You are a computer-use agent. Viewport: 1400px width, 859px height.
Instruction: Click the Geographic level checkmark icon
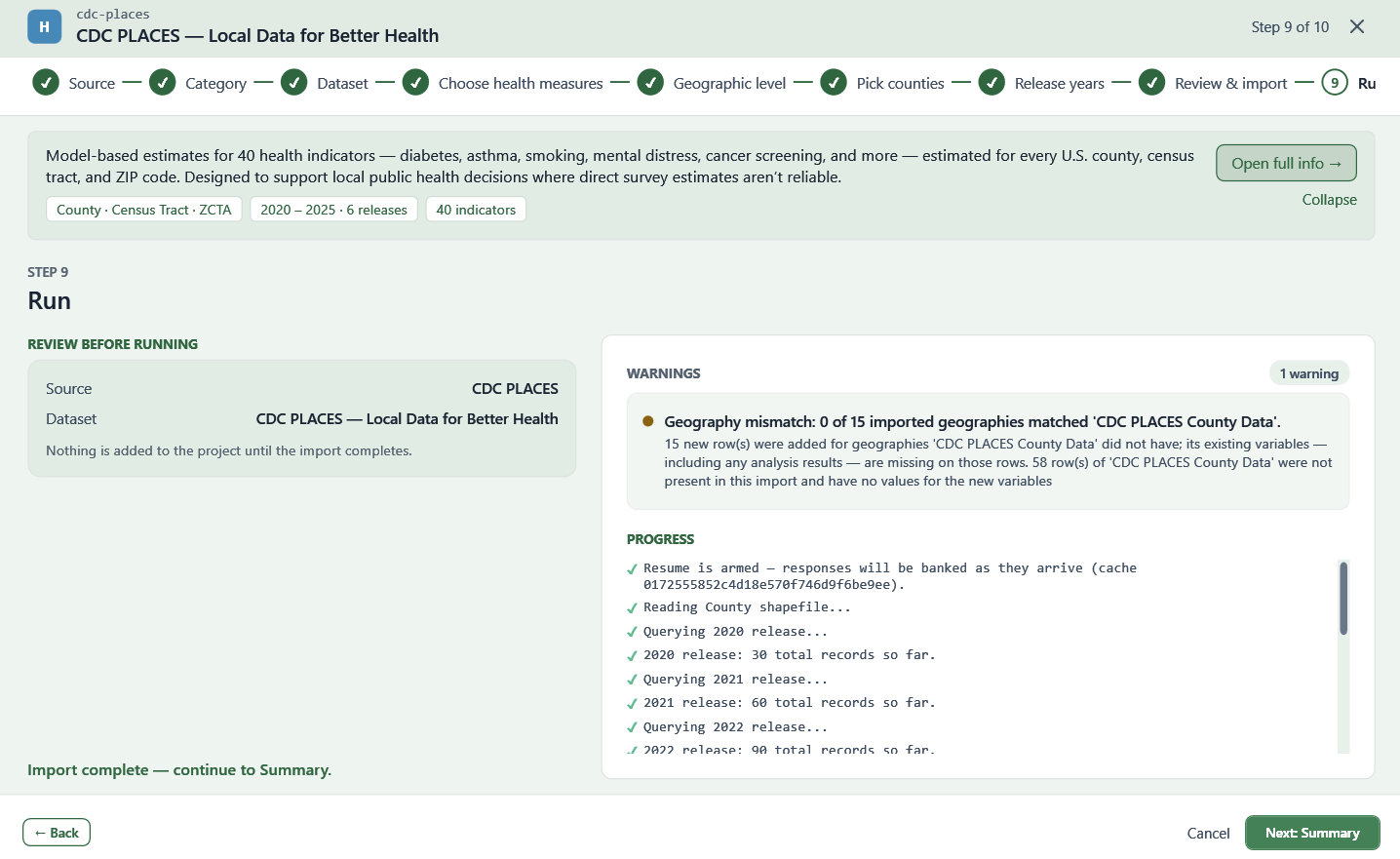coord(650,83)
